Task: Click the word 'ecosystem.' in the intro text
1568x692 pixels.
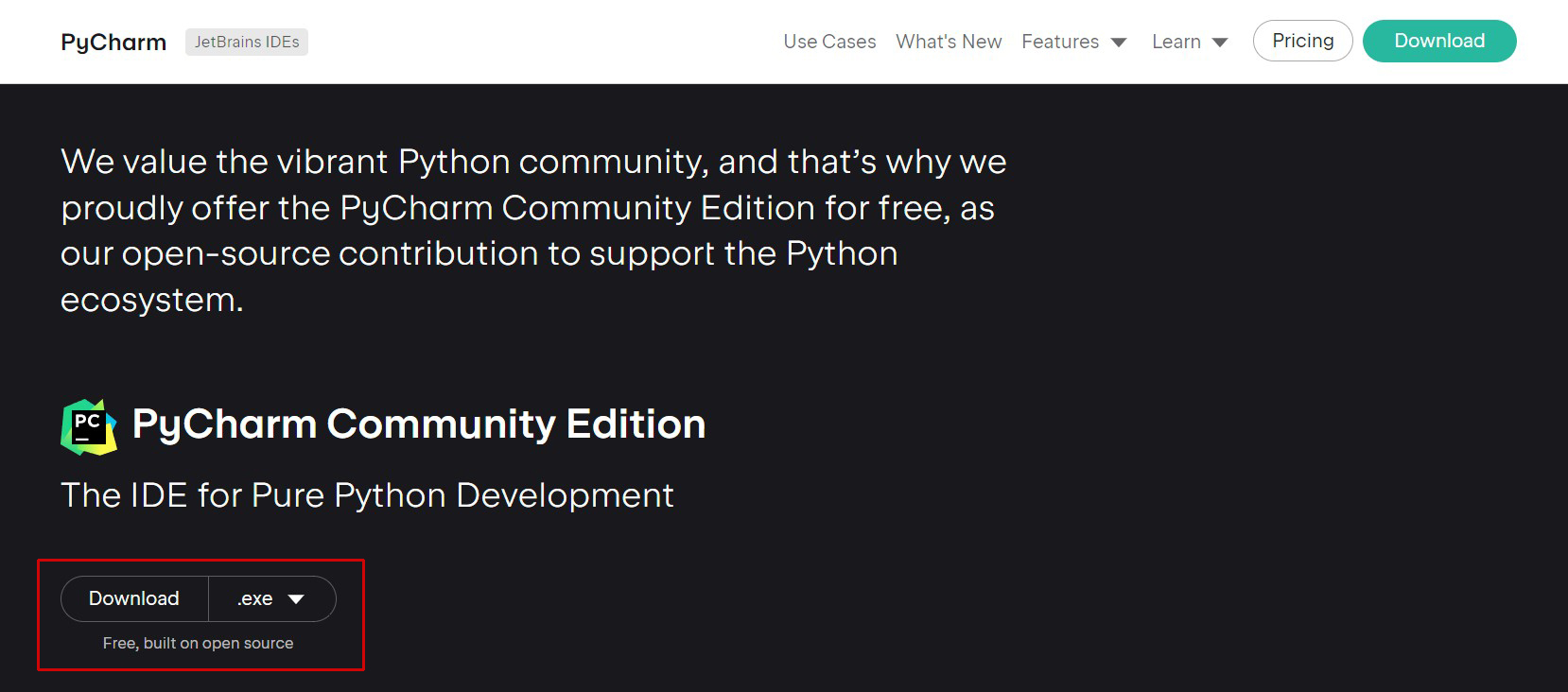Action: [152, 300]
